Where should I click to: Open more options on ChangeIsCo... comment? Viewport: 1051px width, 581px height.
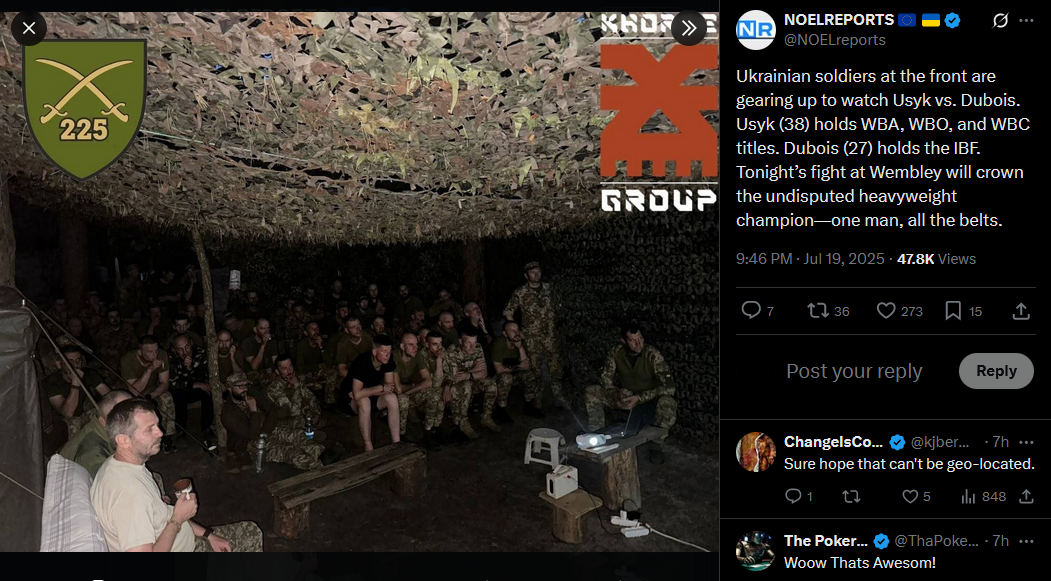[x=1026, y=442]
